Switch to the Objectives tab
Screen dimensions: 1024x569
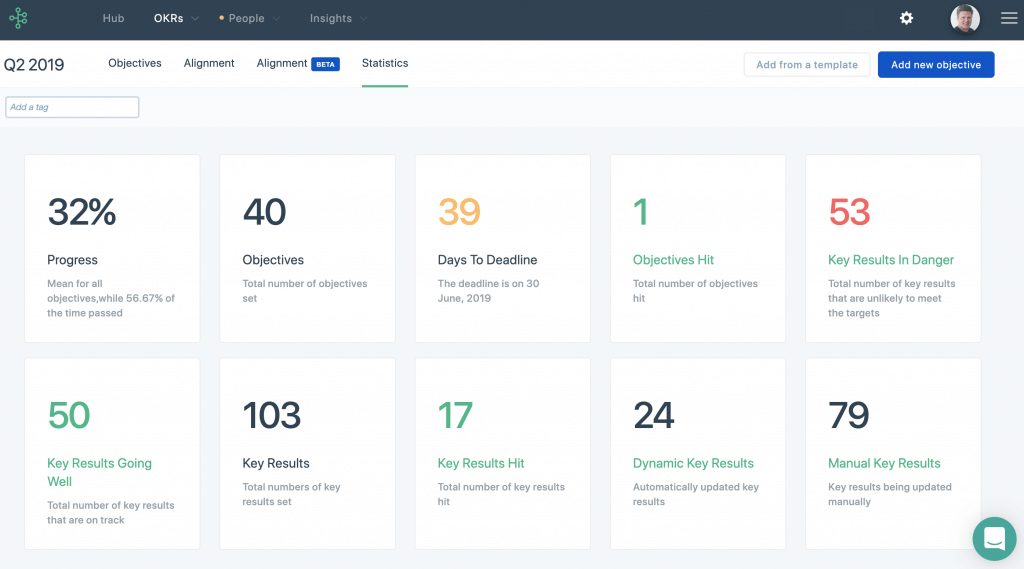135,63
